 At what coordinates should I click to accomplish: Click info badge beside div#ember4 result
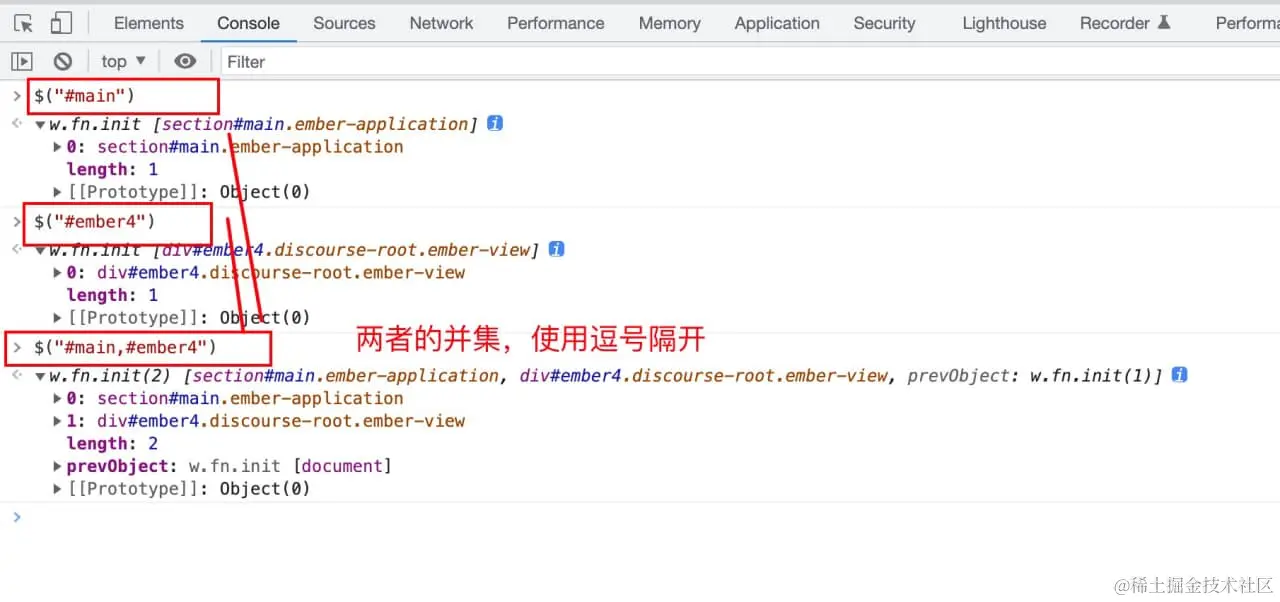tap(556, 249)
